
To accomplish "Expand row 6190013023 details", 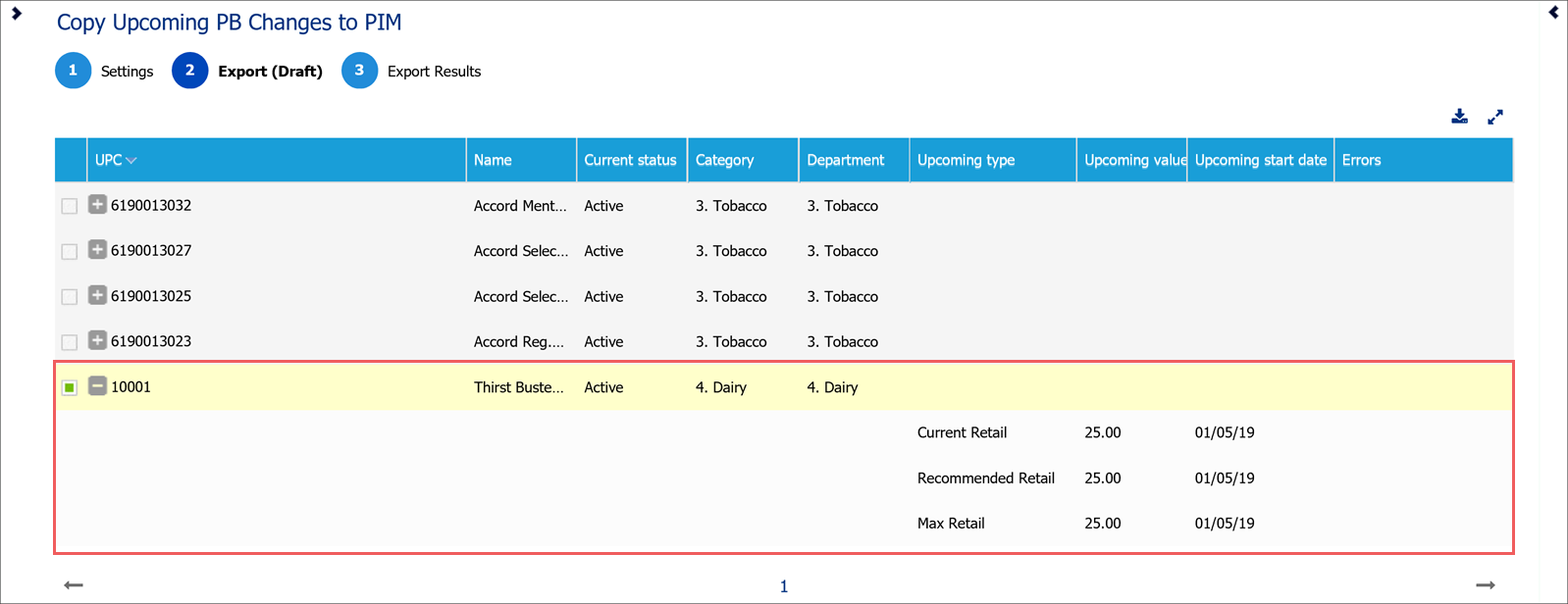I will point(97,340).
